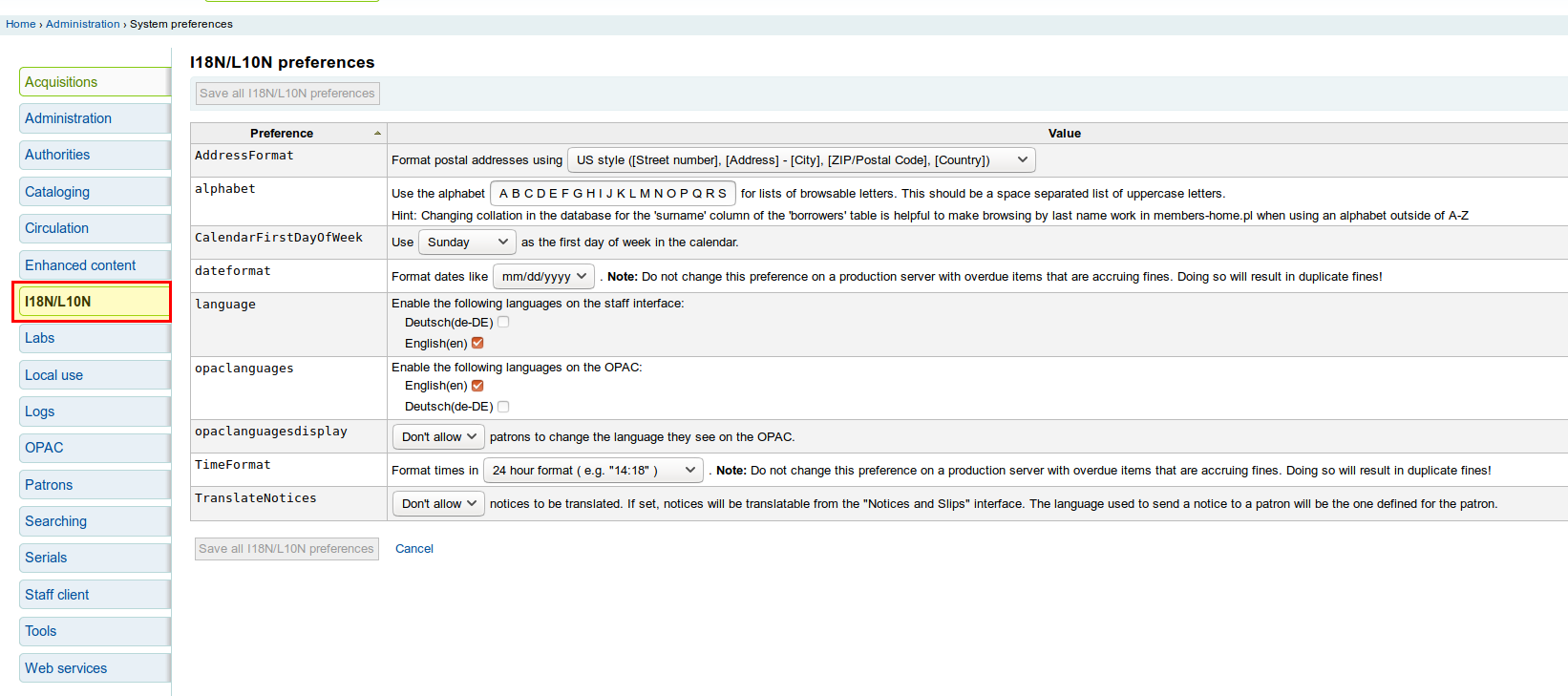This screenshot has width=1568, height=696.
Task: Click top Save all I18N/L10N preferences button
Action: (287, 94)
